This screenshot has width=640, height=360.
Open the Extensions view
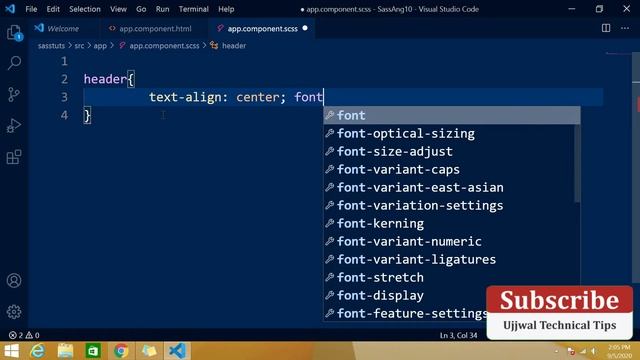[14, 157]
